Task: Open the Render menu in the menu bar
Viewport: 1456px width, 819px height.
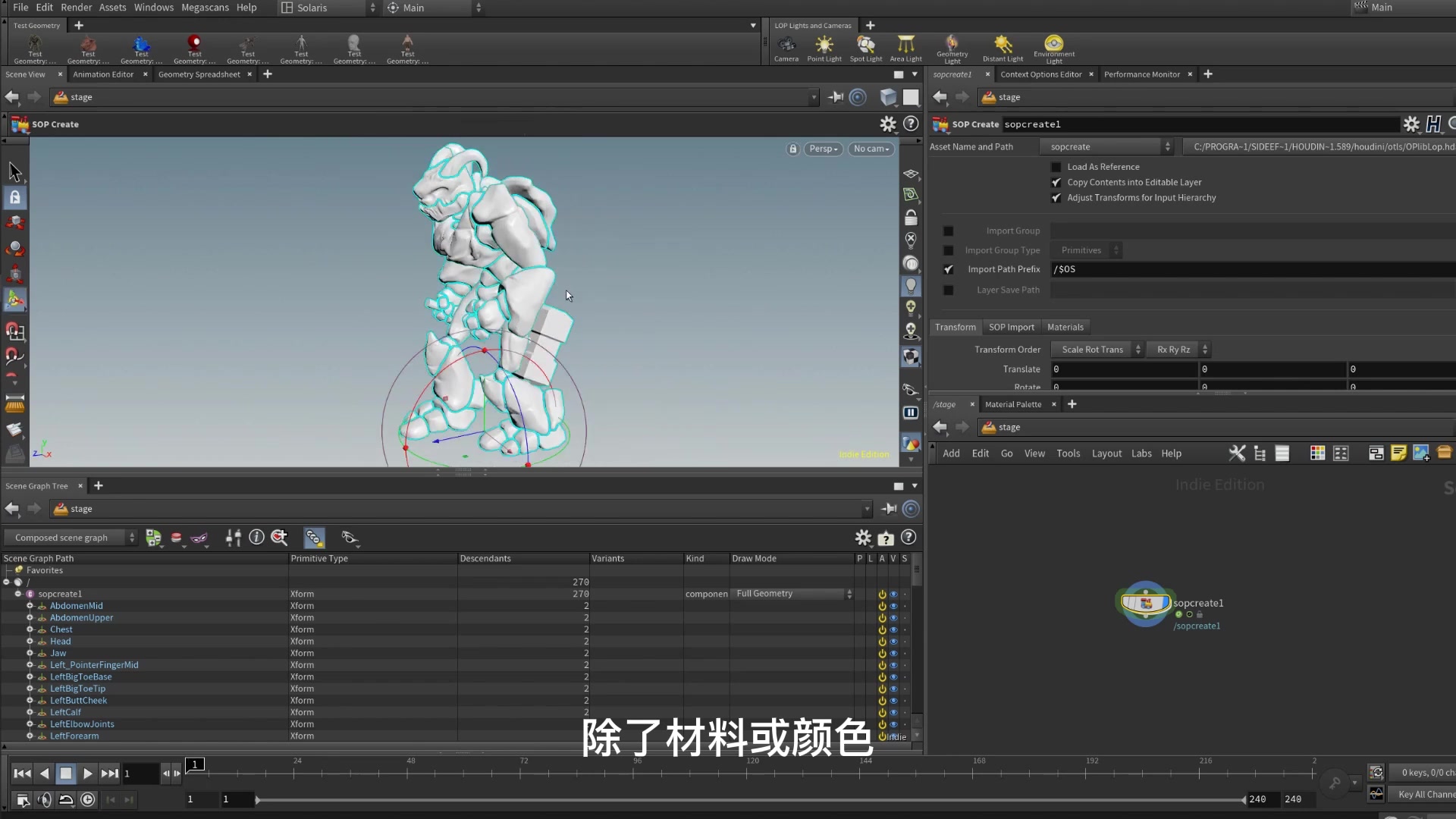Action: pos(76,8)
